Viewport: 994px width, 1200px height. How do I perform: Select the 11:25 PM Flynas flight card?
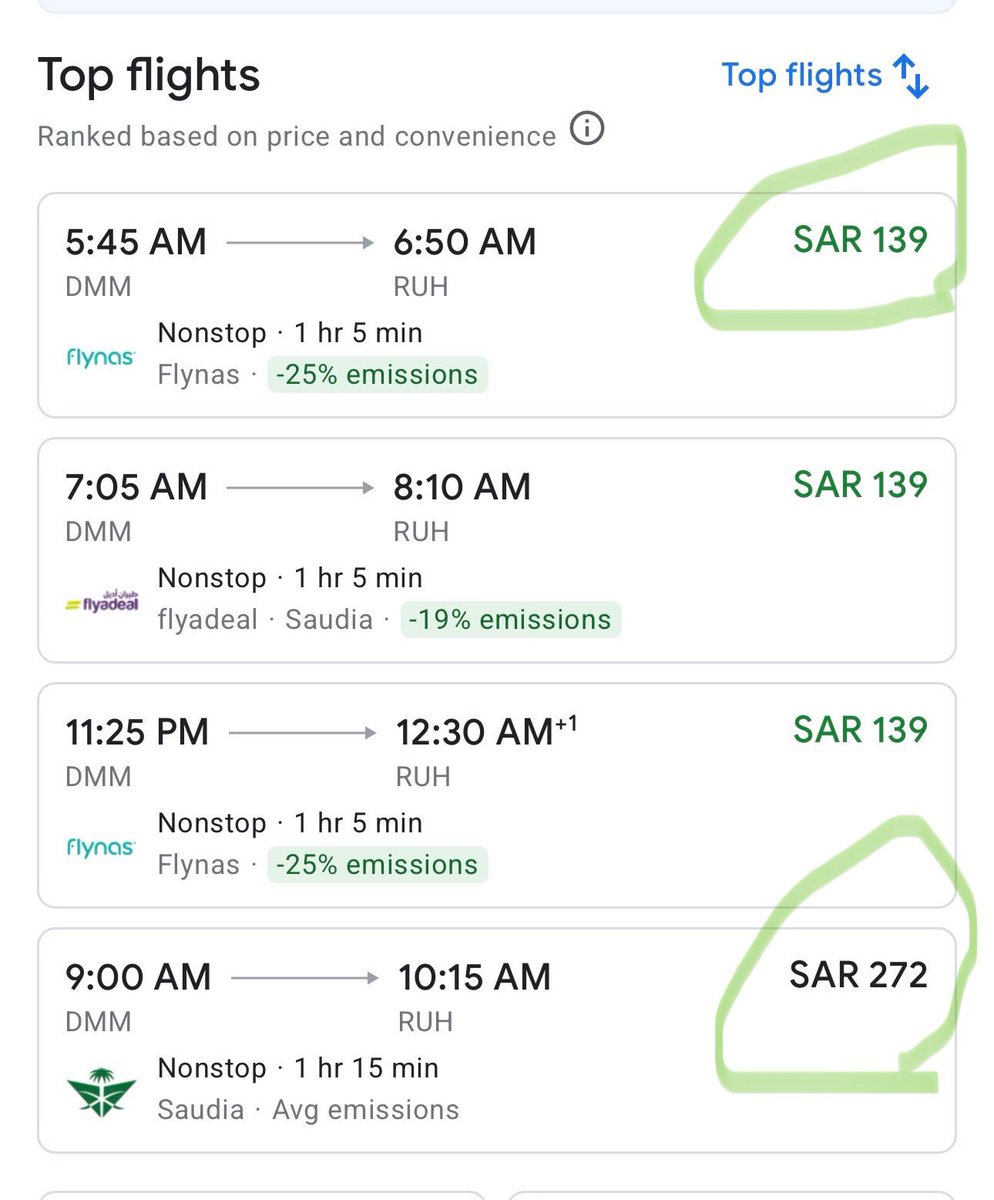pos(497,795)
